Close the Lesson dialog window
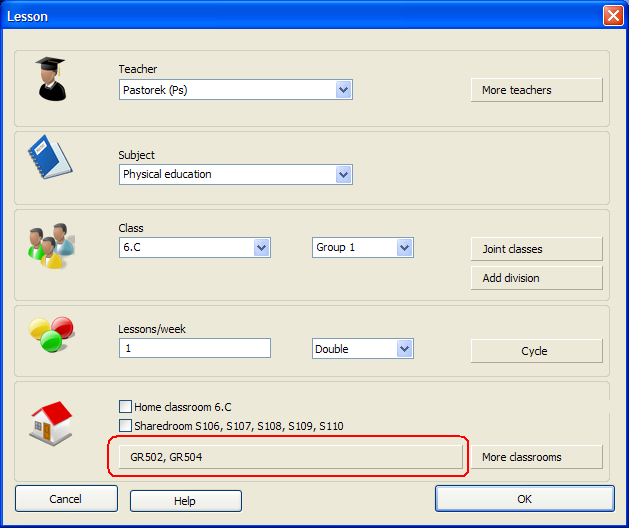The height and width of the screenshot is (528, 629). [612, 16]
